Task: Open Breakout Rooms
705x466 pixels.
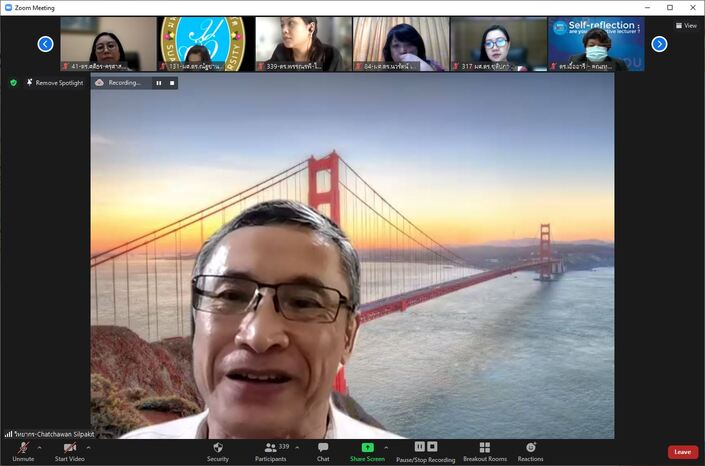Action: pos(484,447)
